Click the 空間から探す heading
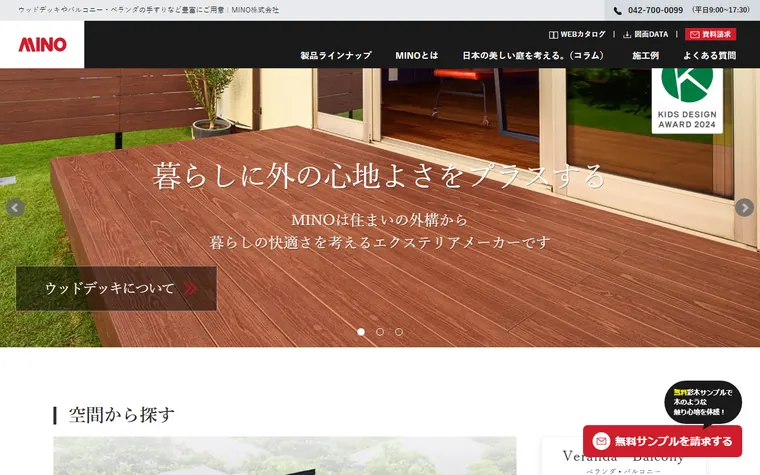Image resolution: width=760 pixels, height=475 pixels. pos(121,415)
